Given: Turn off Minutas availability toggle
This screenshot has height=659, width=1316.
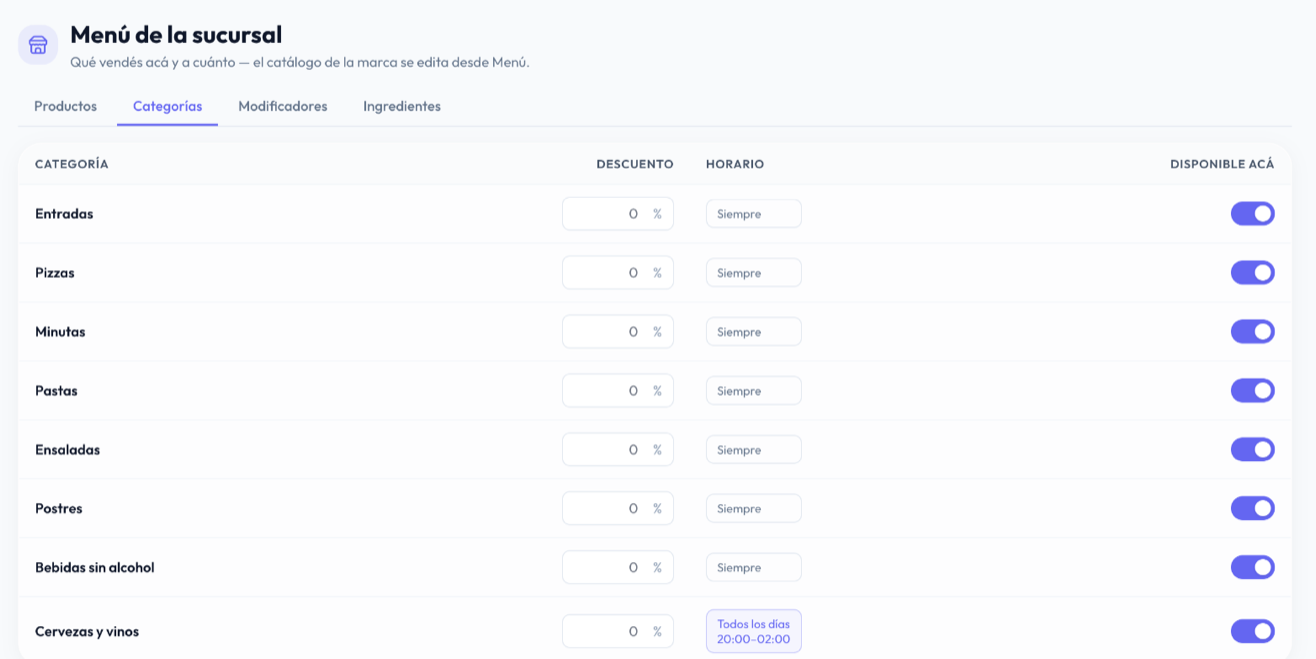Looking at the screenshot, I should tap(1252, 331).
